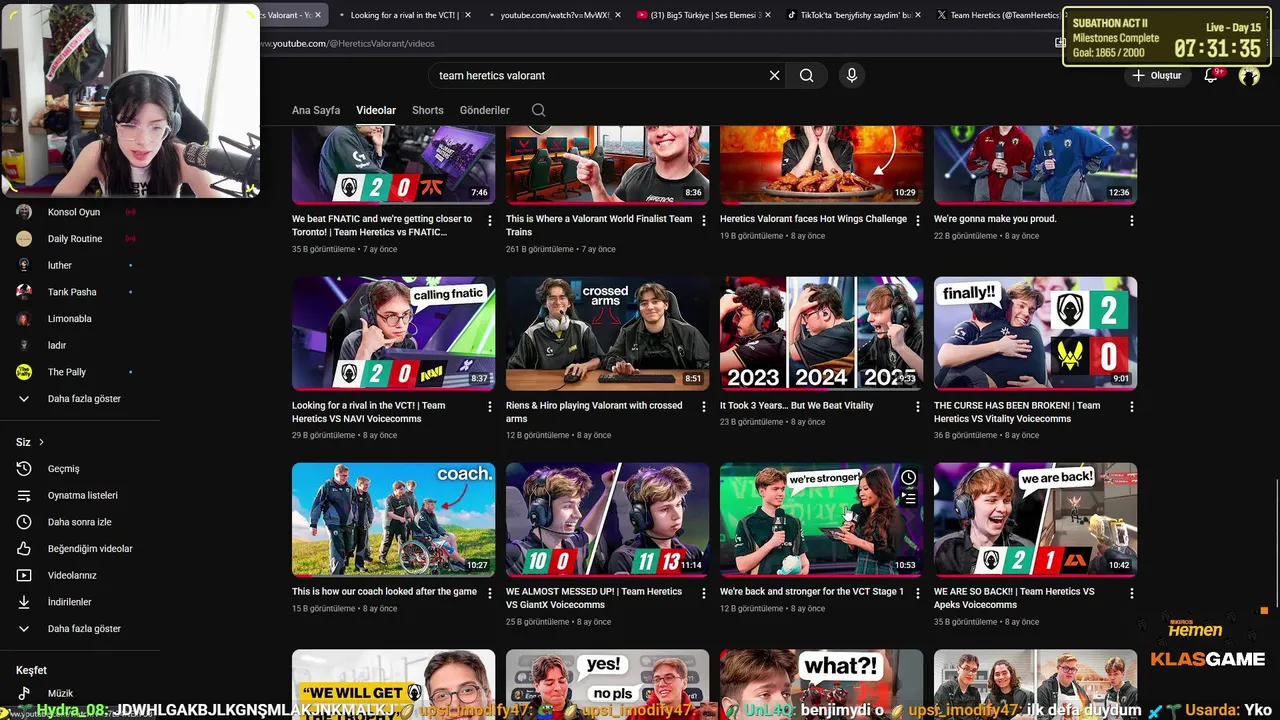1280x720 pixels.
Task: Open options menu for 'World Finalist Team Trains' video
Action: point(703,220)
